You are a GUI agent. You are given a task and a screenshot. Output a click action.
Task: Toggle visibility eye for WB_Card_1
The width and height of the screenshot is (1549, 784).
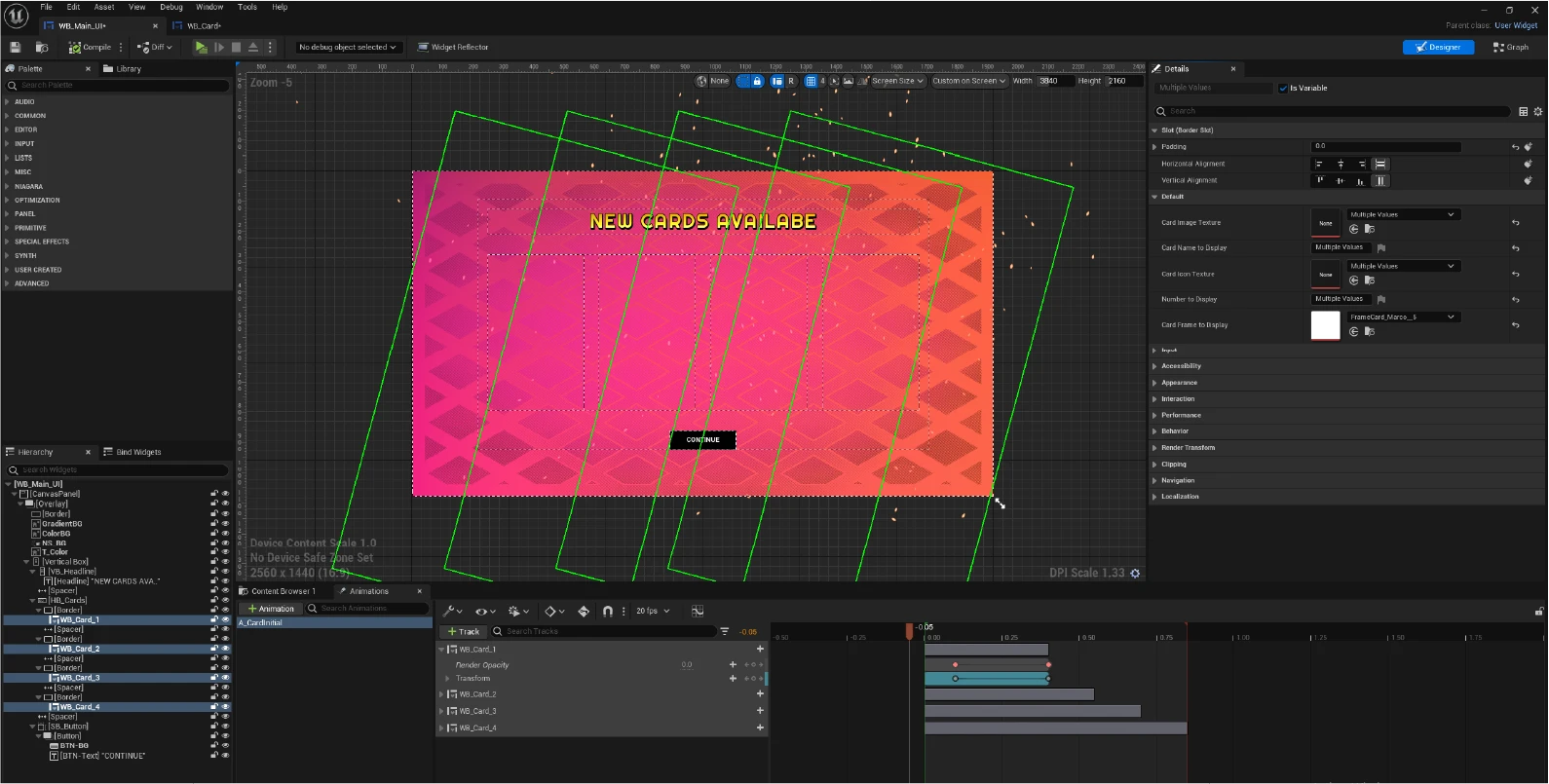[x=225, y=619]
